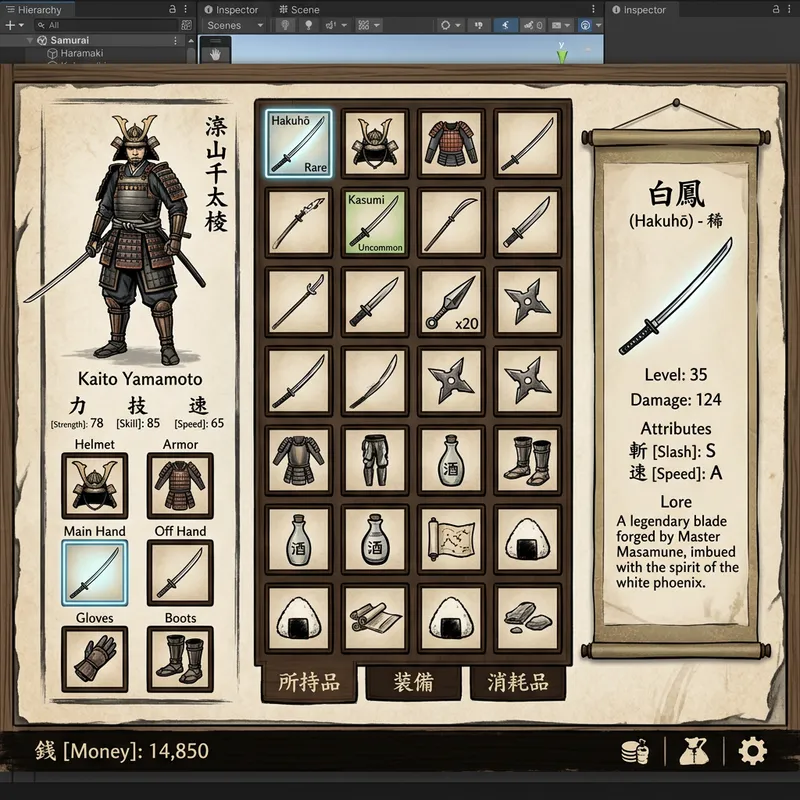Open the settings gear in bottom bar

pos(752,751)
